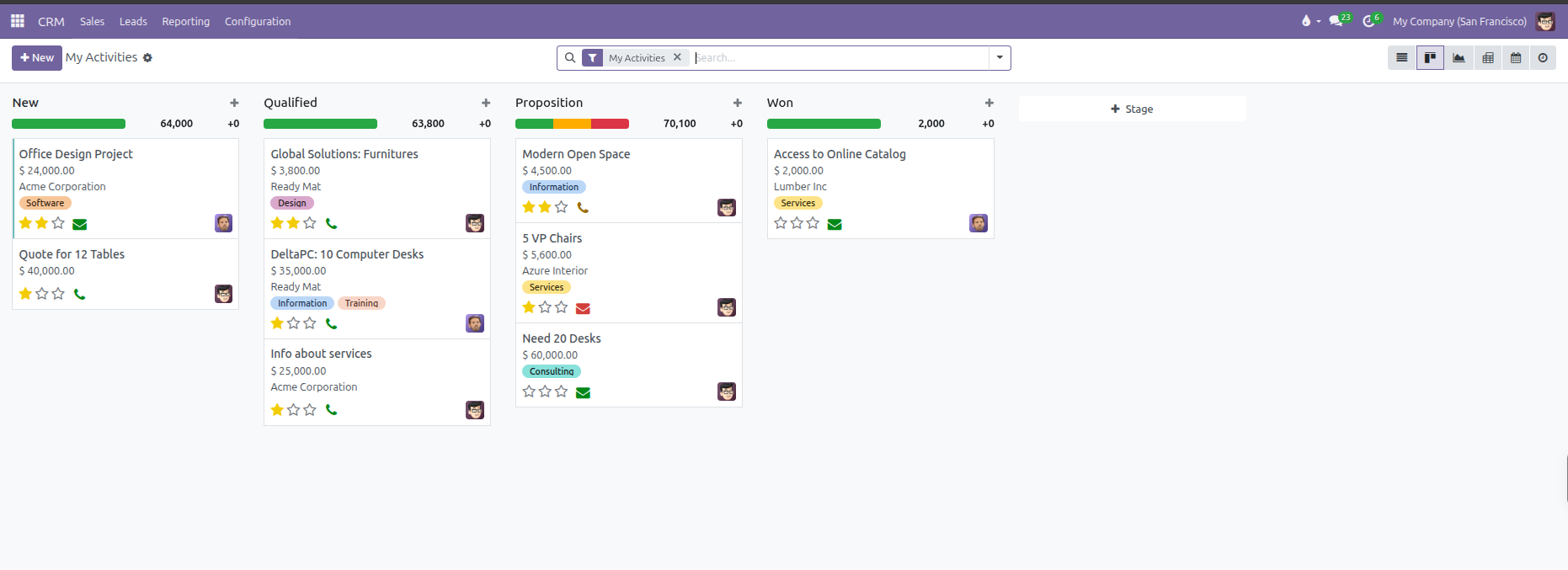Click the Training tag on DeltaPC card

(x=361, y=303)
